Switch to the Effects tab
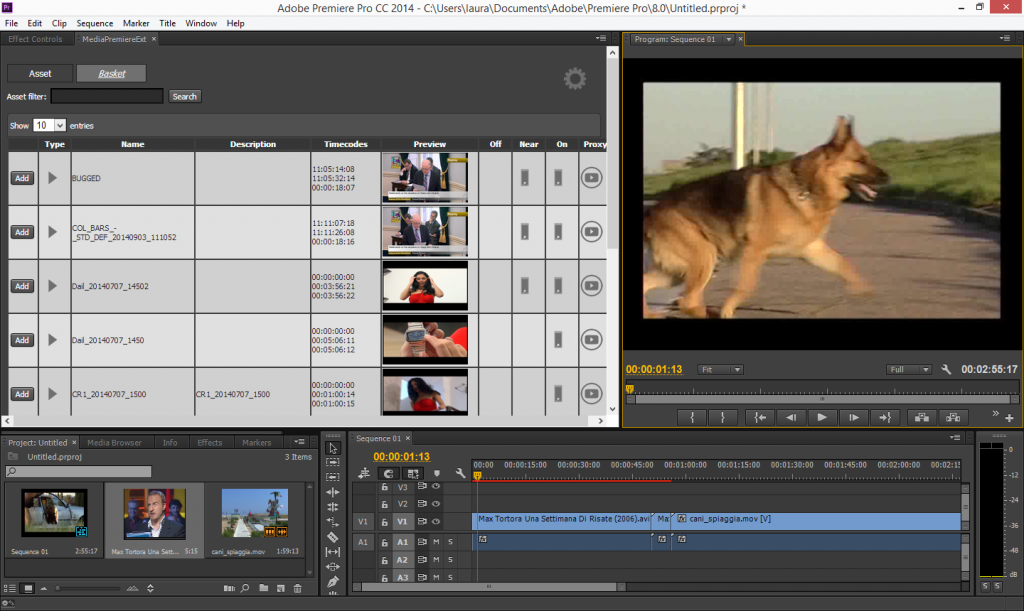The image size is (1024, 611). click(x=210, y=443)
